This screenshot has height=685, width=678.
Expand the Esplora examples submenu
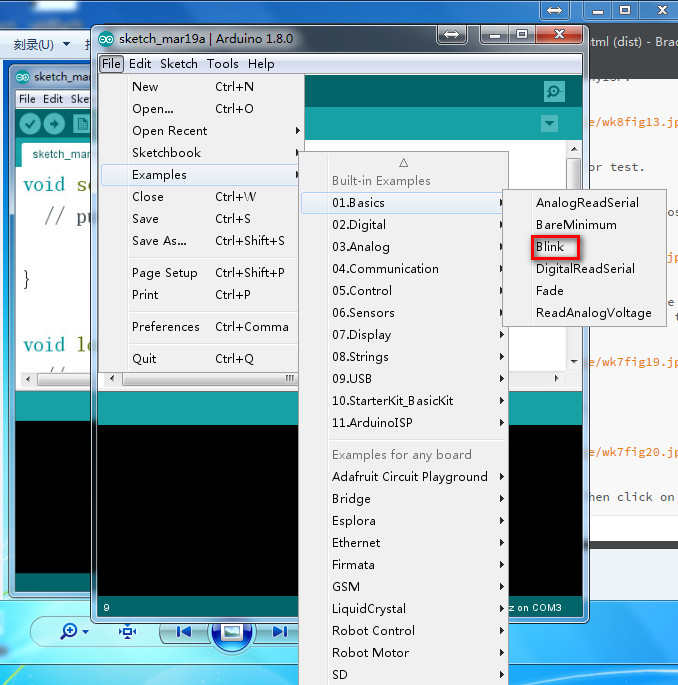(404, 521)
